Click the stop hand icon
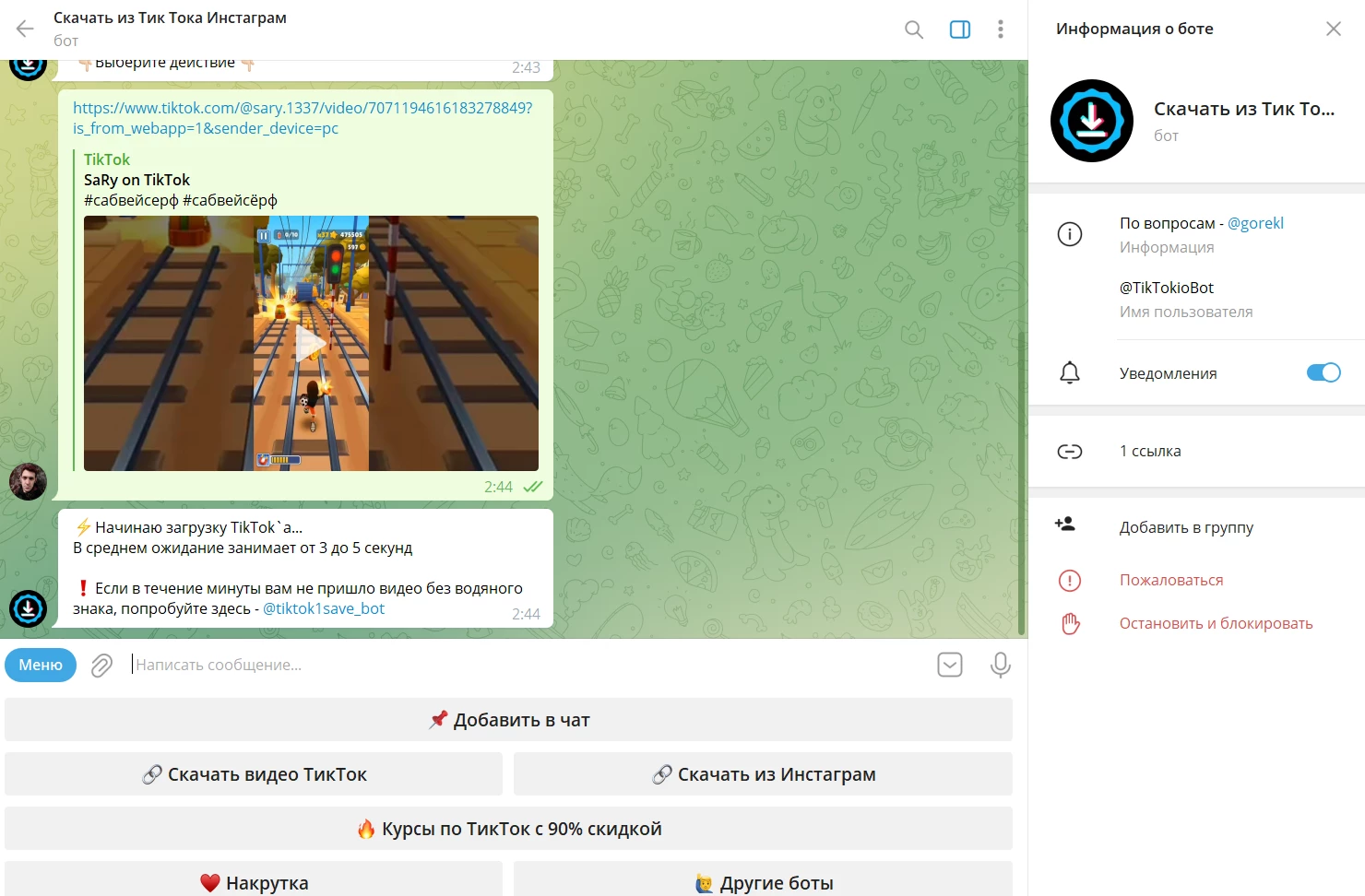The width and height of the screenshot is (1365, 896). 1070,623
